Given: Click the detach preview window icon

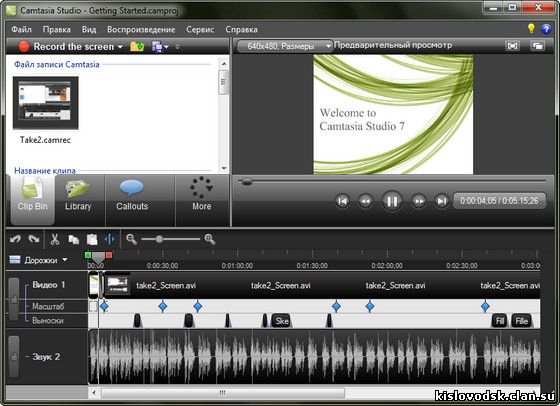Looking at the screenshot, I should [x=538, y=46].
